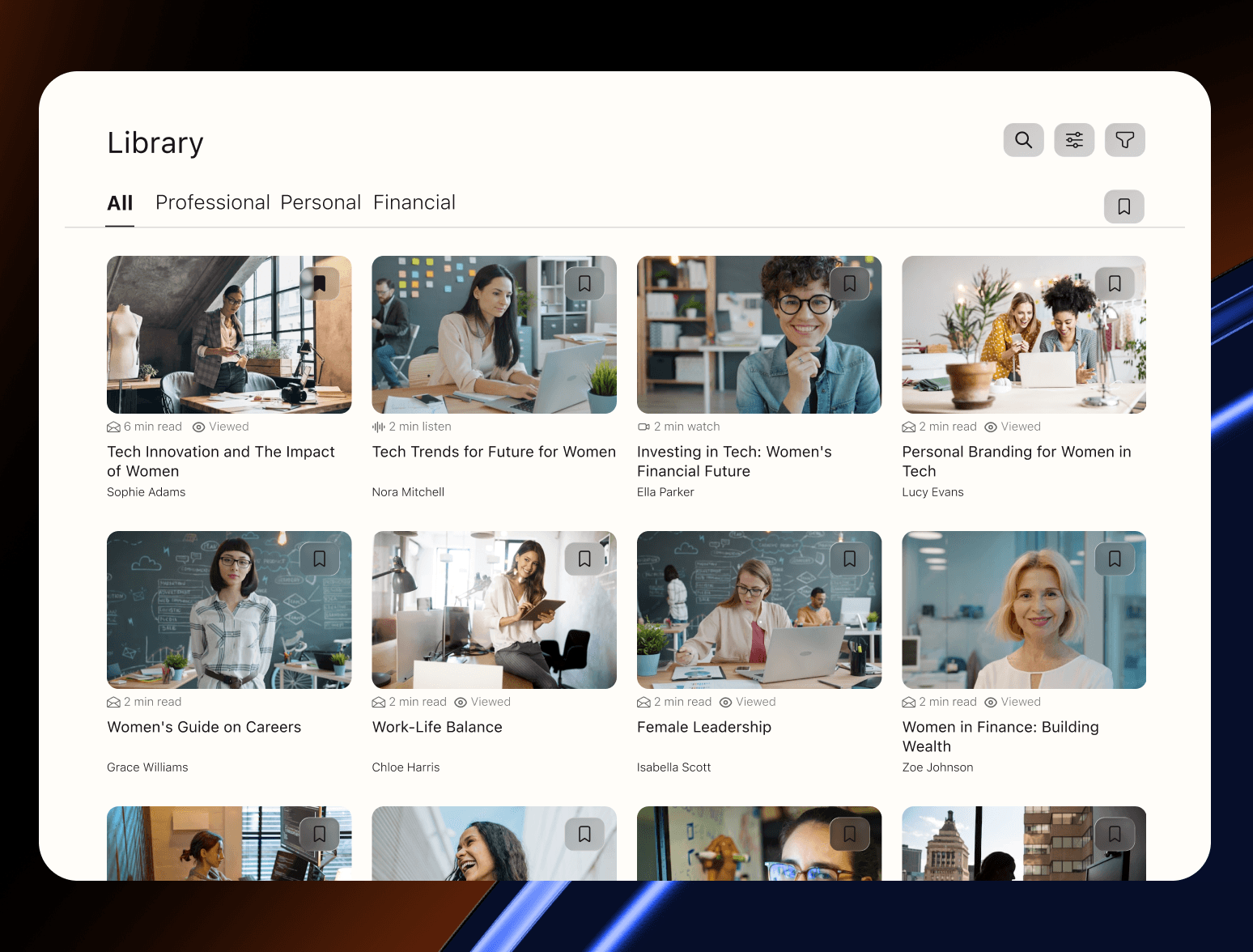Click Viewed eye icon on Personal Branding
The height and width of the screenshot is (952, 1253).
coord(991,427)
